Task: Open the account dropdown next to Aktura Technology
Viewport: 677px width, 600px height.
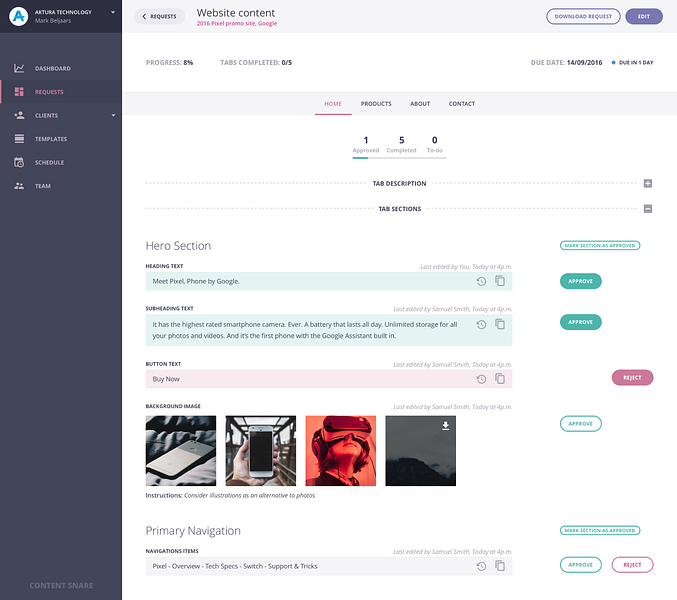Action: click(x=113, y=13)
